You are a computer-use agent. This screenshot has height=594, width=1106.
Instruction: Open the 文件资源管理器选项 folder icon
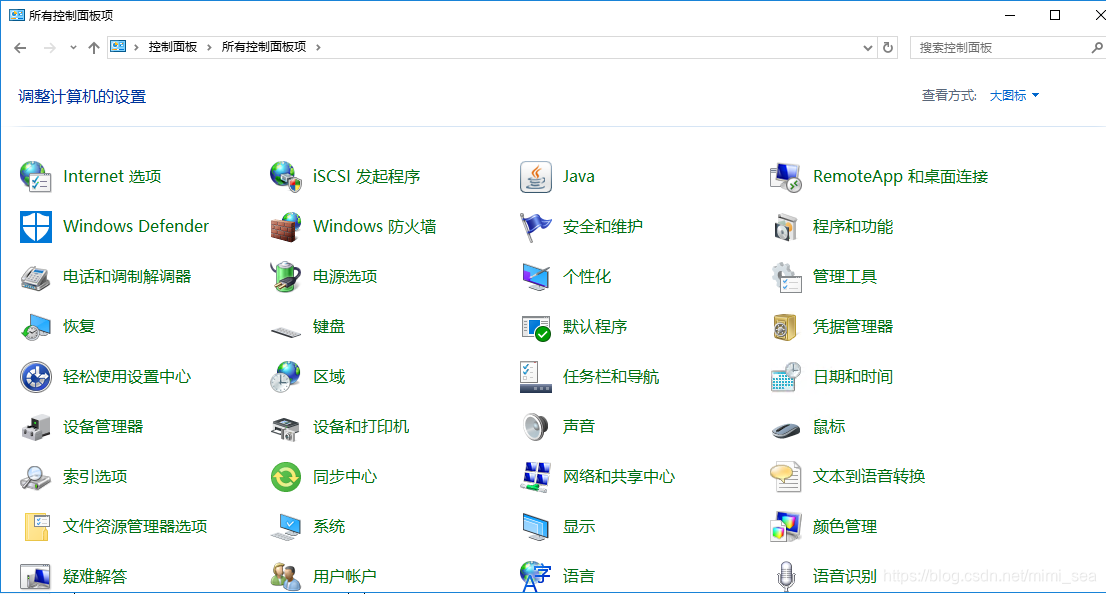[x=35, y=527]
